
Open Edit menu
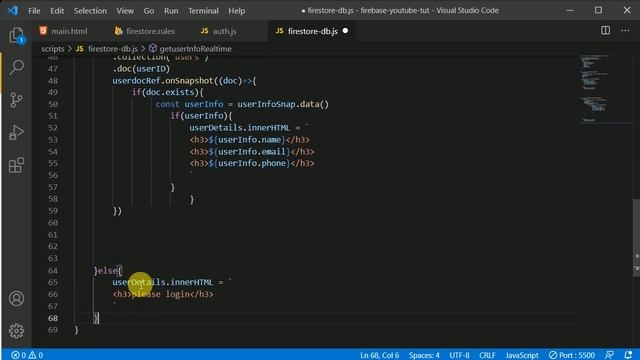coord(57,11)
